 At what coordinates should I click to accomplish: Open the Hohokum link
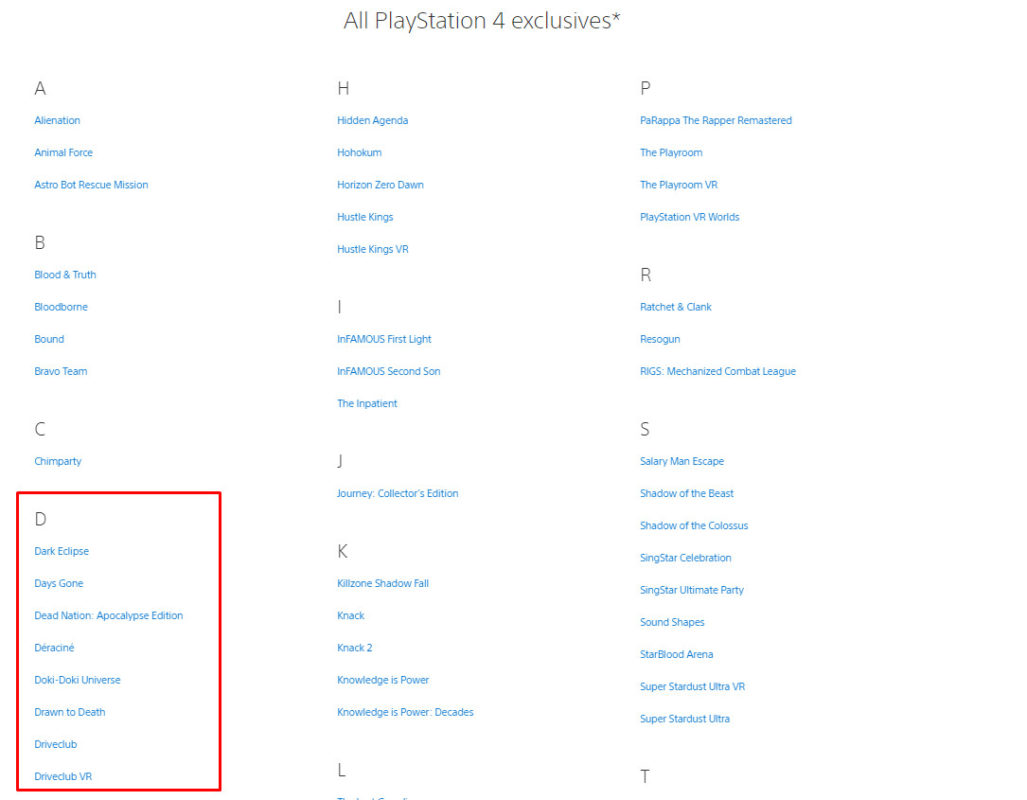pos(360,153)
